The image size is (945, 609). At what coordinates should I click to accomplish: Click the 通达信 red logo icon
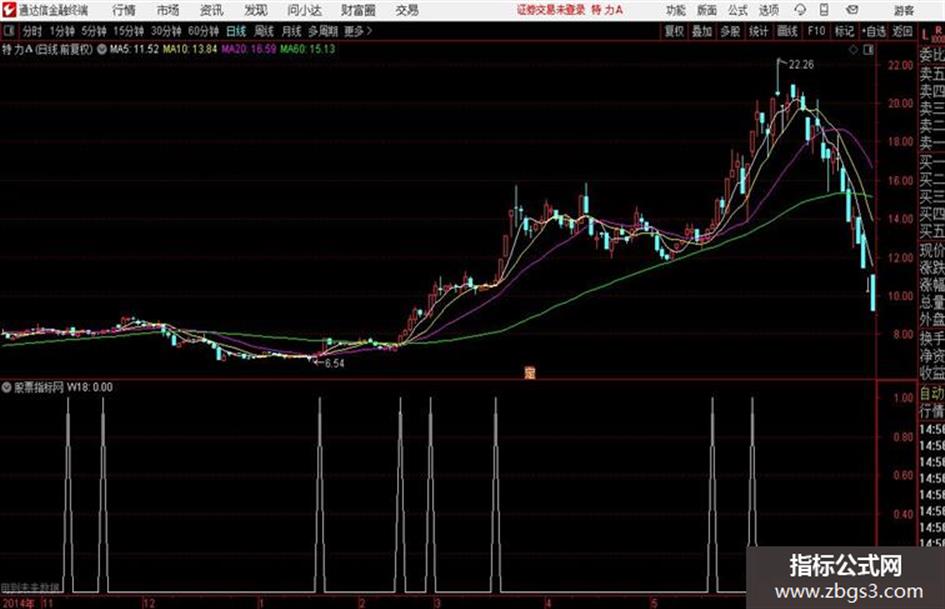coord(8,10)
